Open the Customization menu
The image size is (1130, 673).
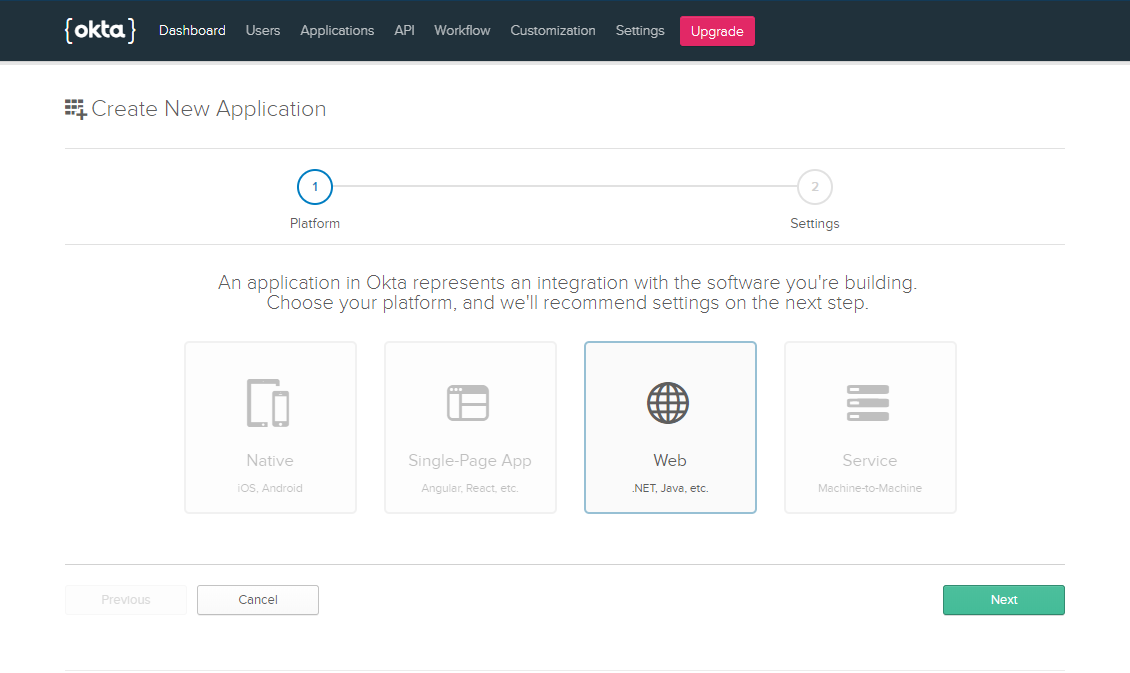553,30
